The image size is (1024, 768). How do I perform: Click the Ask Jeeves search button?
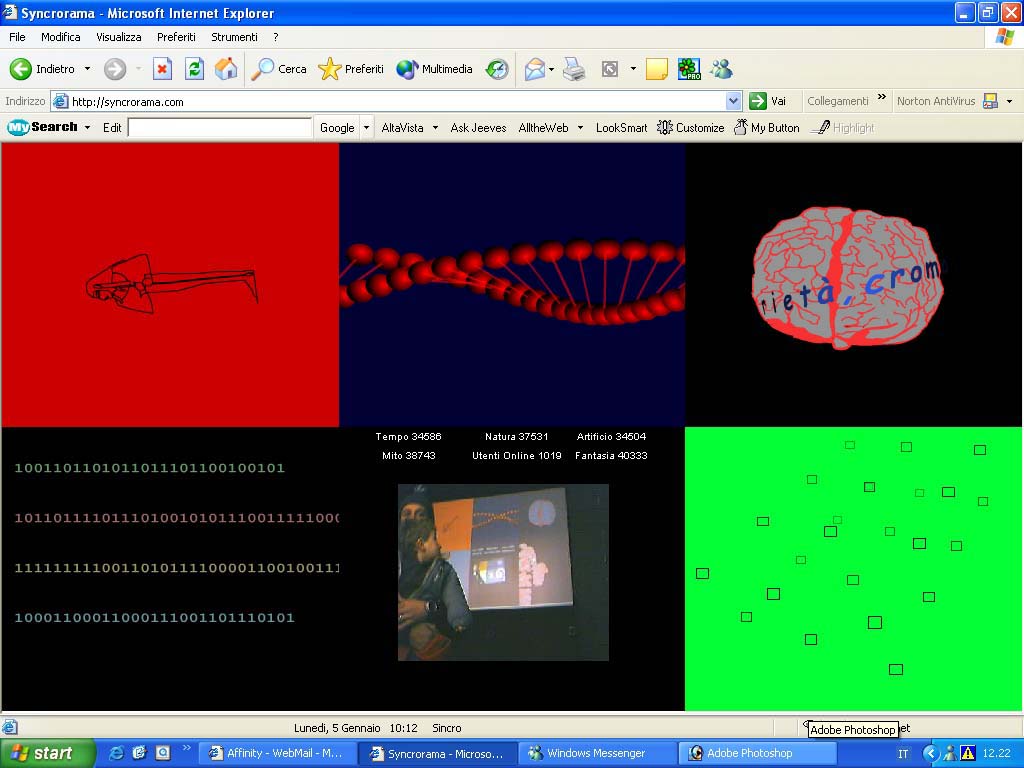tap(478, 128)
